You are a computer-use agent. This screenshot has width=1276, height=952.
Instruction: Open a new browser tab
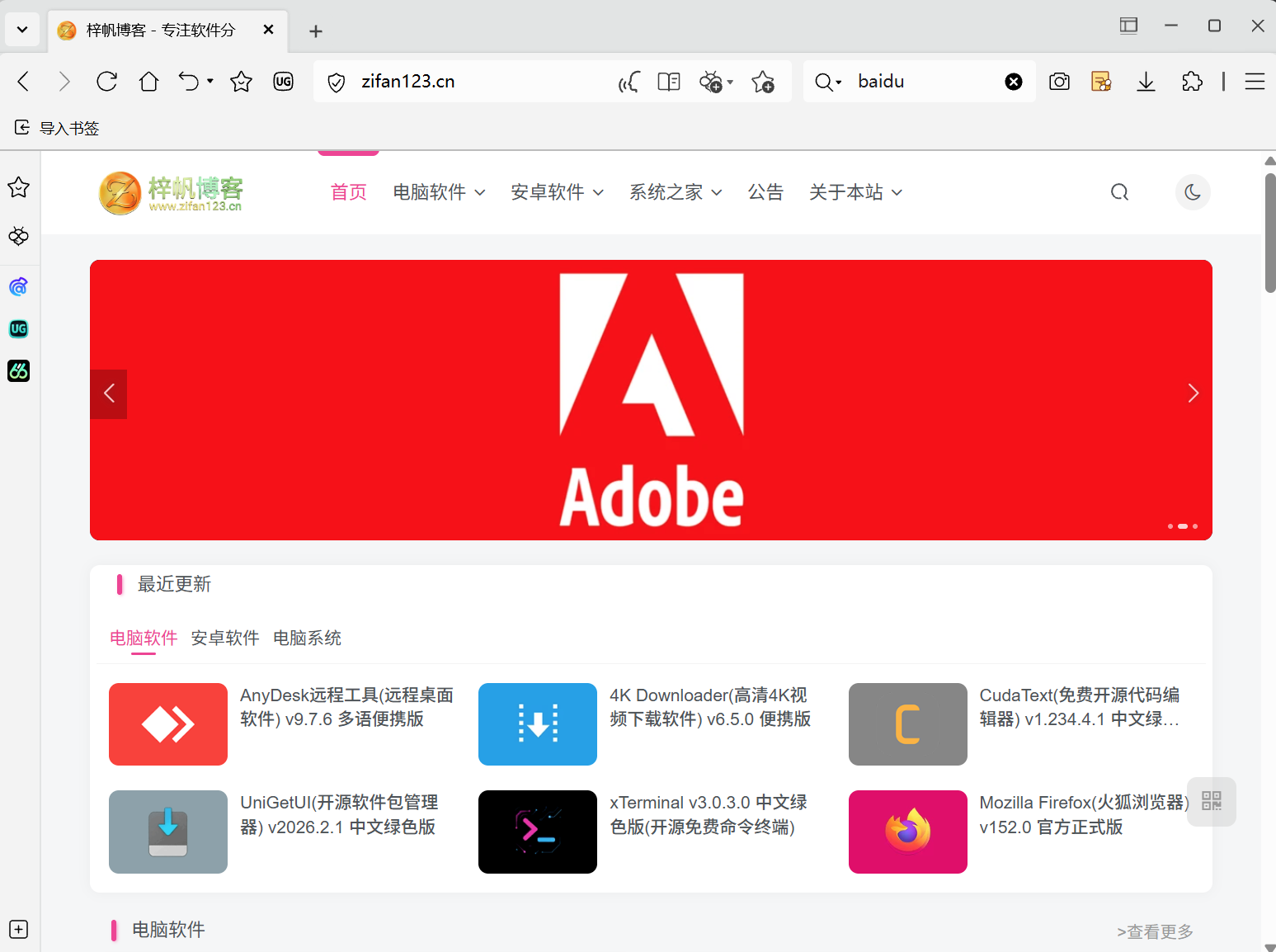(x=315, y=31)
